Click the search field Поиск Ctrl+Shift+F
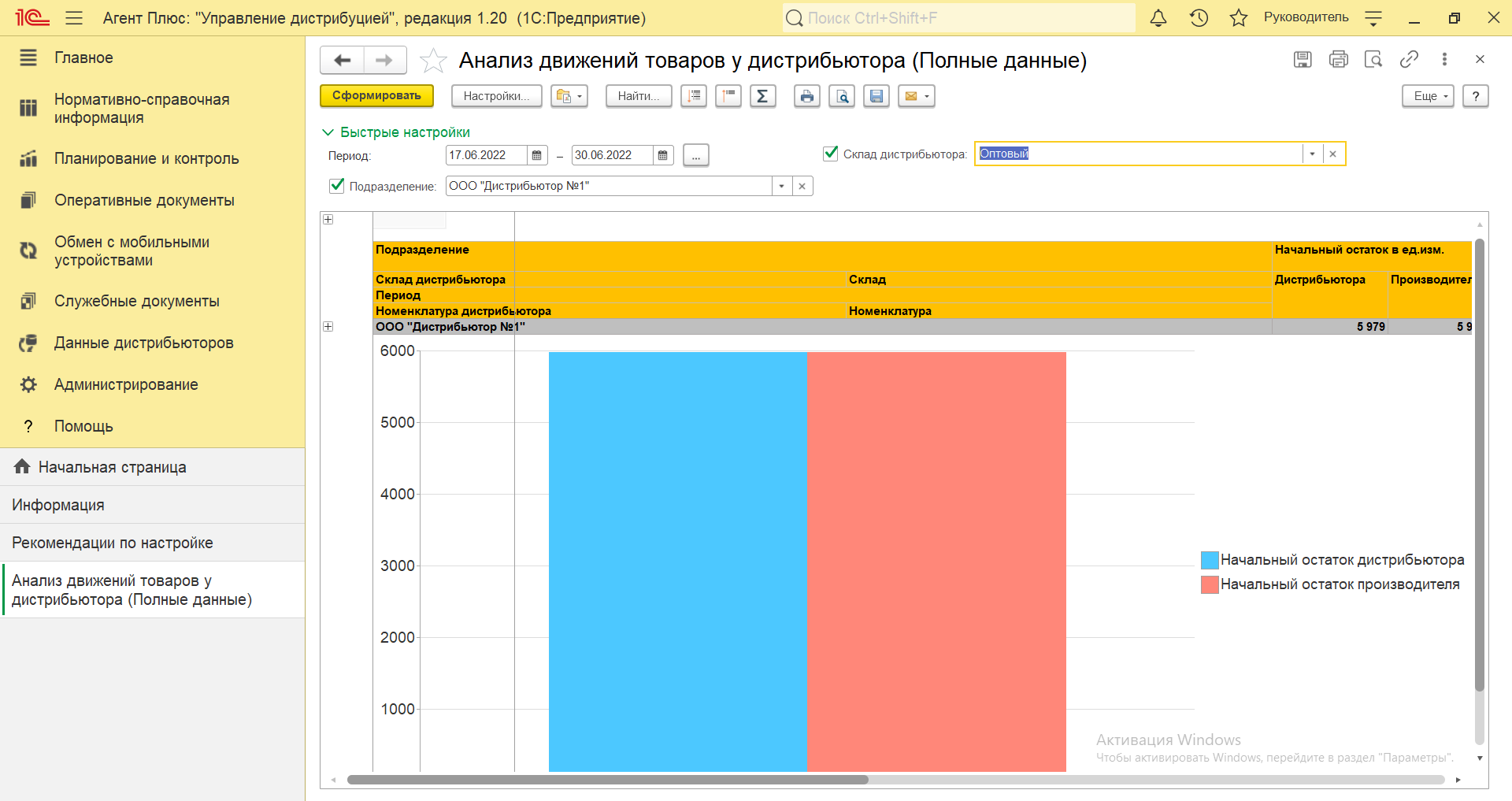This screenshot has height=801, width=1512. pyautogui.click(x=959, y=18)
